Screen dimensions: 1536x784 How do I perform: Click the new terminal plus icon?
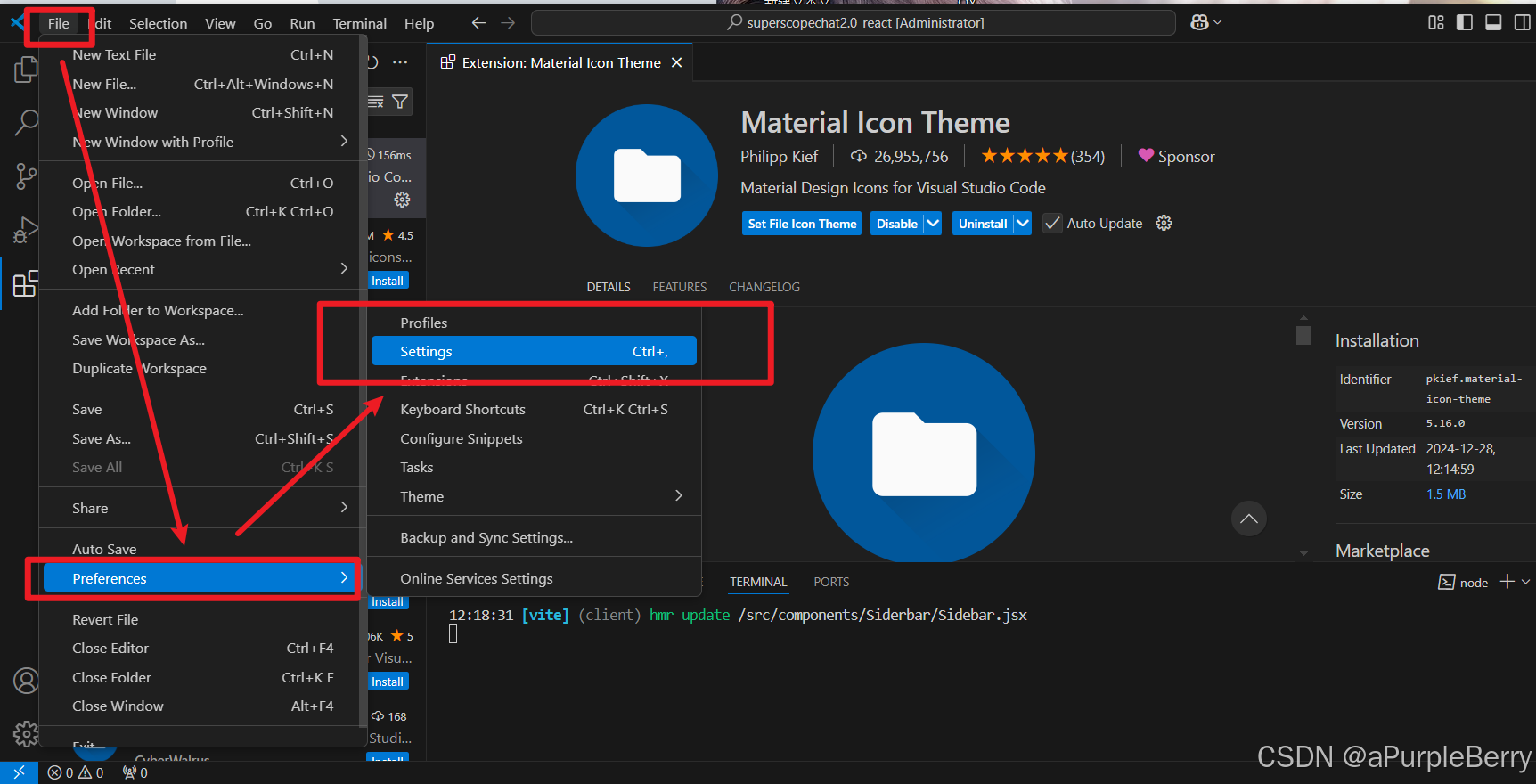coord(1507,582)
